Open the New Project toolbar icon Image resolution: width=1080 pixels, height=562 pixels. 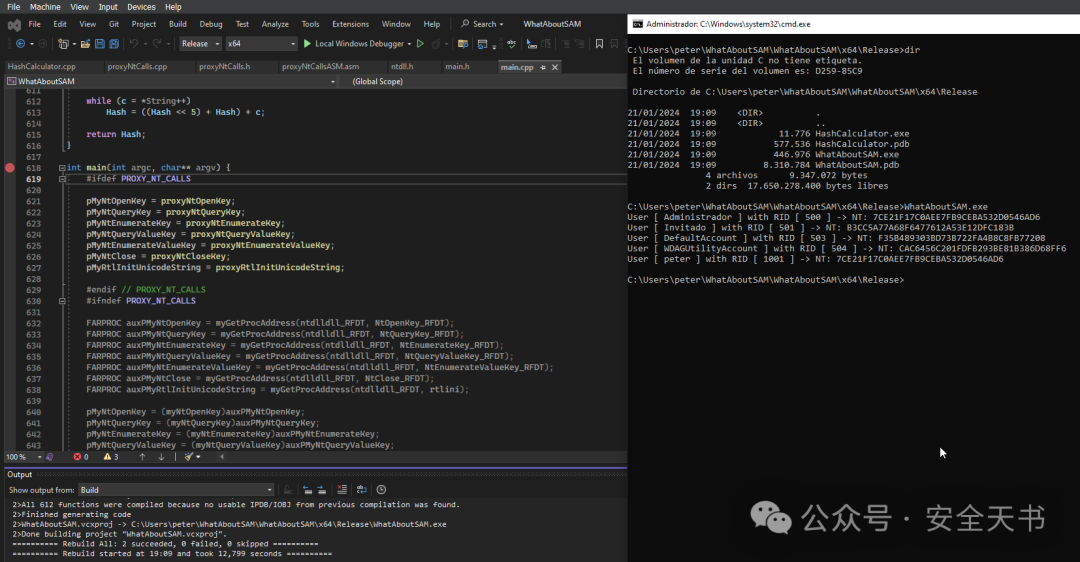63,43
